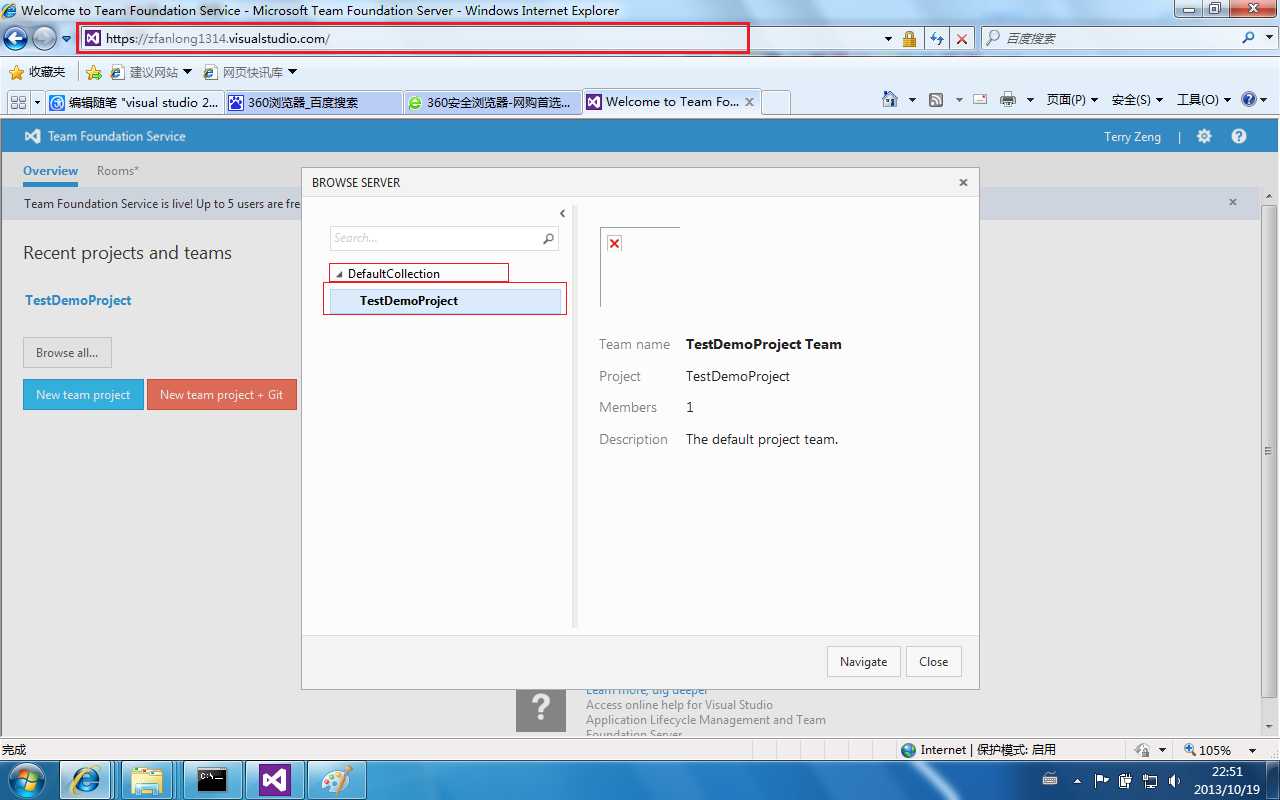Click the large question mark help tile

541,708
